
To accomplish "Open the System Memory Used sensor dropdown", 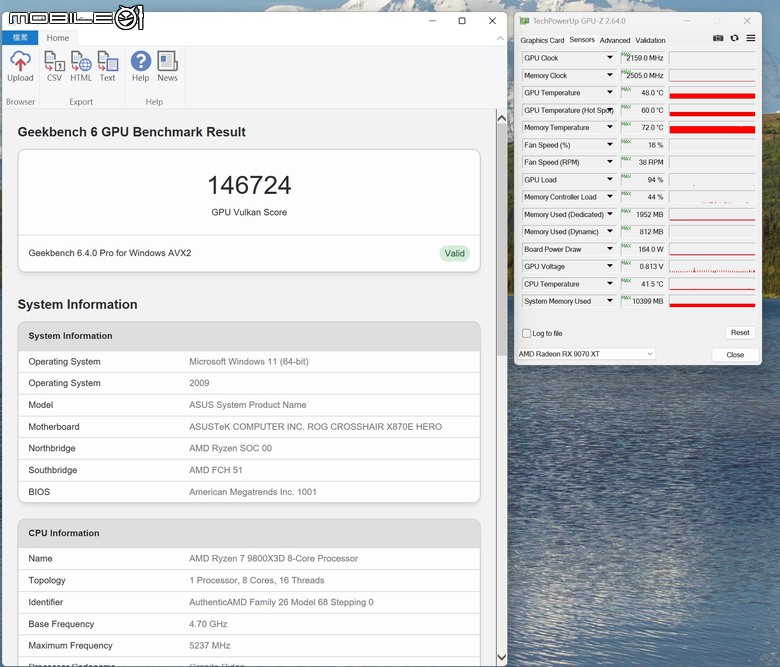I will click(609, 301).
